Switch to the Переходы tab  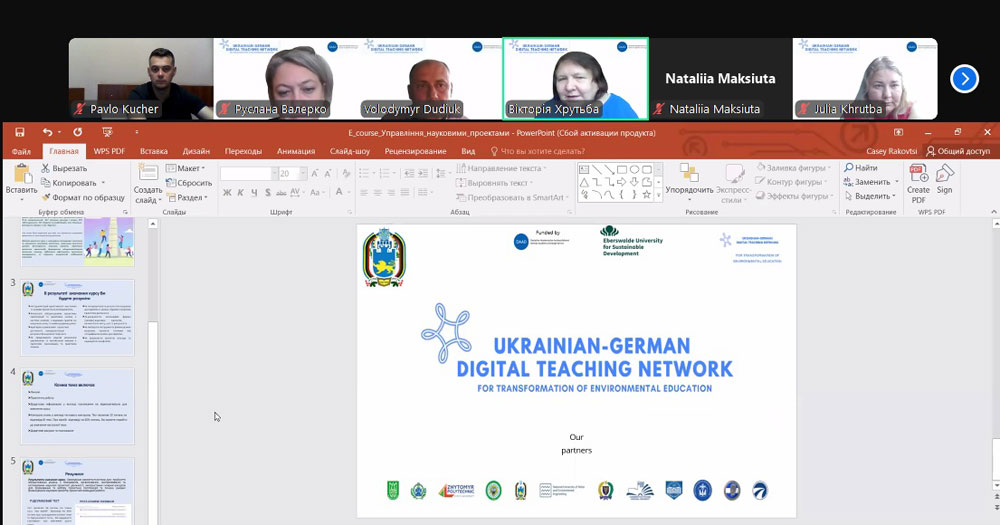[x=243, y=151]
